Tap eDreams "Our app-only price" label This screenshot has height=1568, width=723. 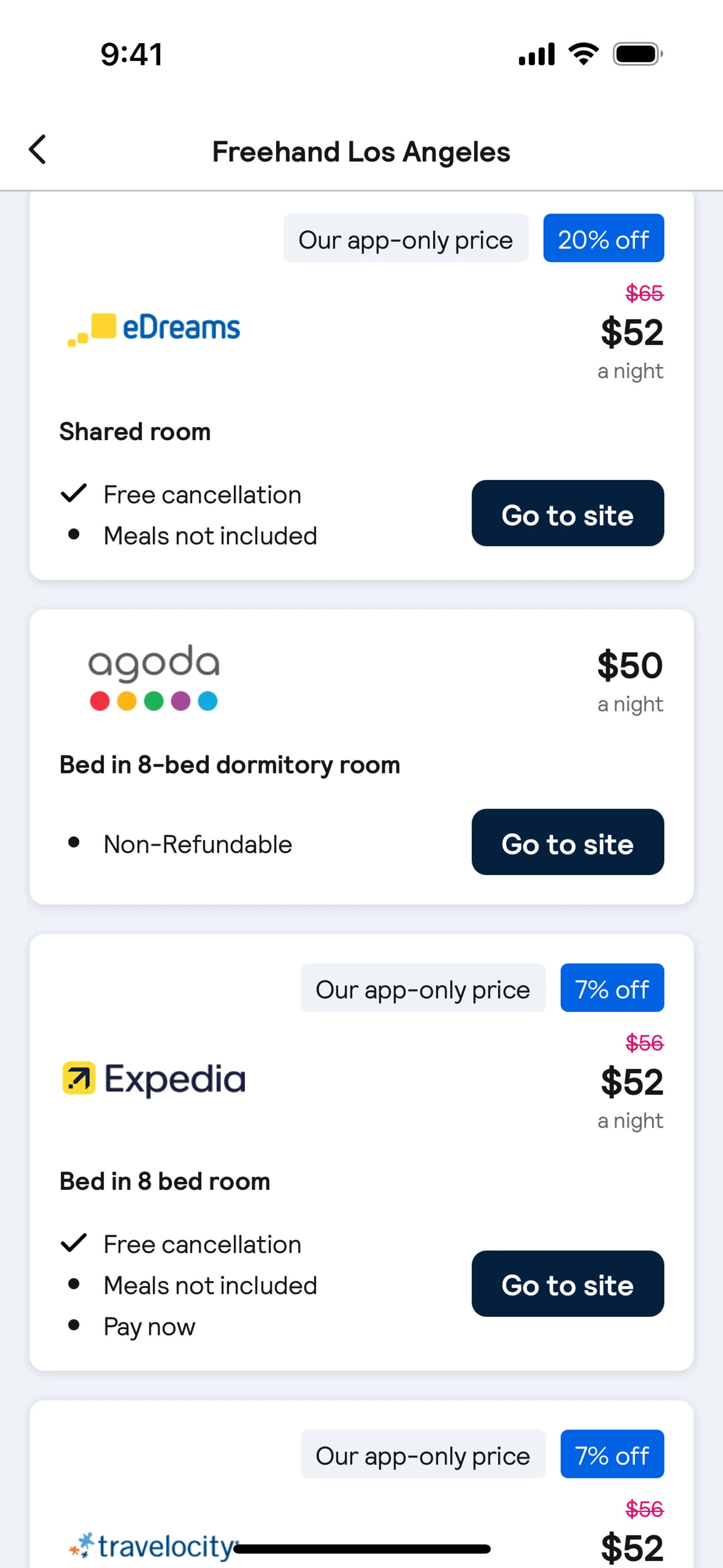405,238
